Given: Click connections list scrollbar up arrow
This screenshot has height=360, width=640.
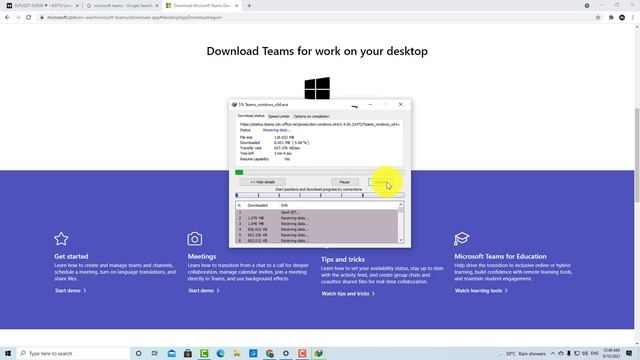Looking at the screenshot, I should pyautogui.click(x=401, y=204).
